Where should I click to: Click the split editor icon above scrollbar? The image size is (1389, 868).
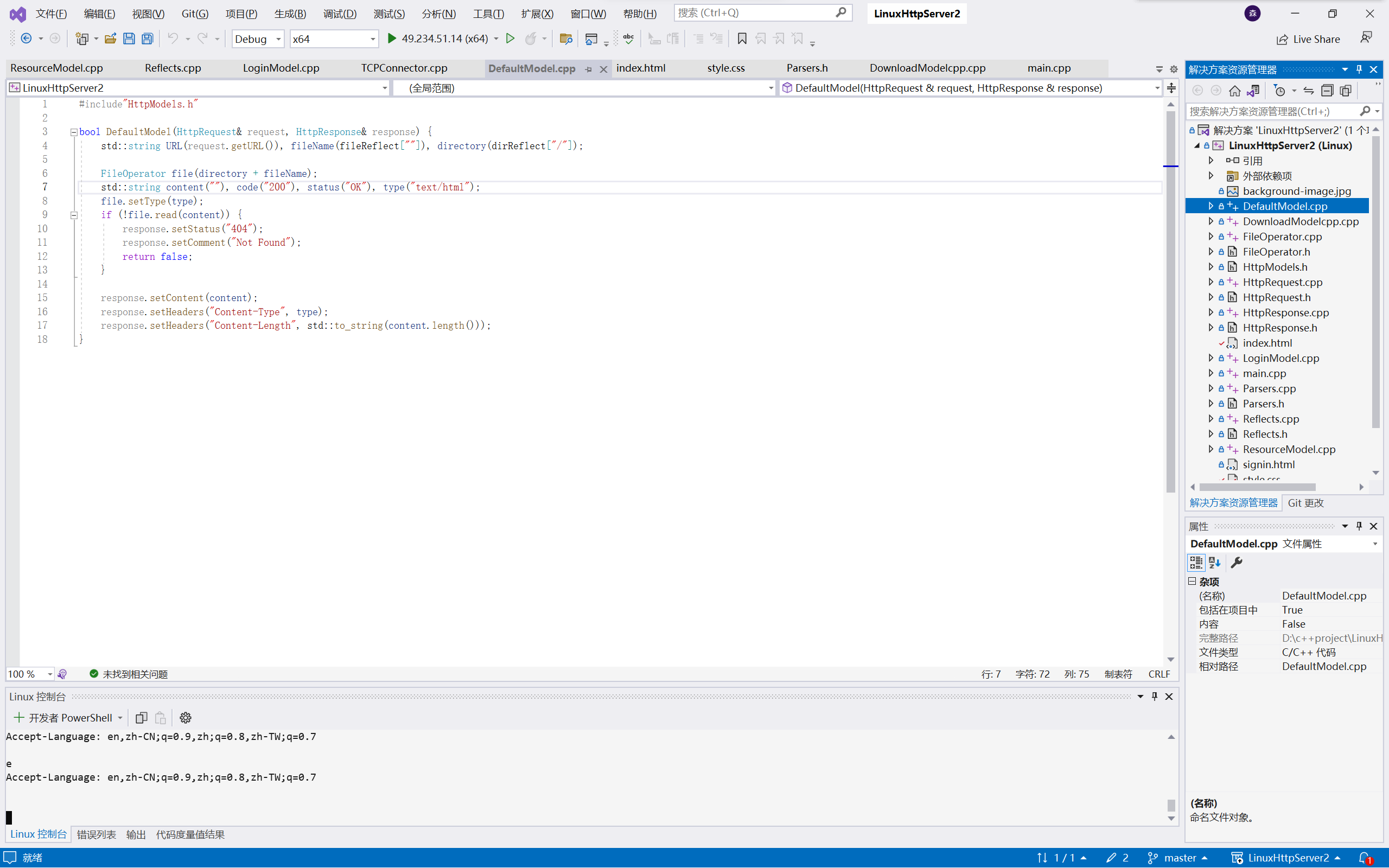(x=1171, y=88)
